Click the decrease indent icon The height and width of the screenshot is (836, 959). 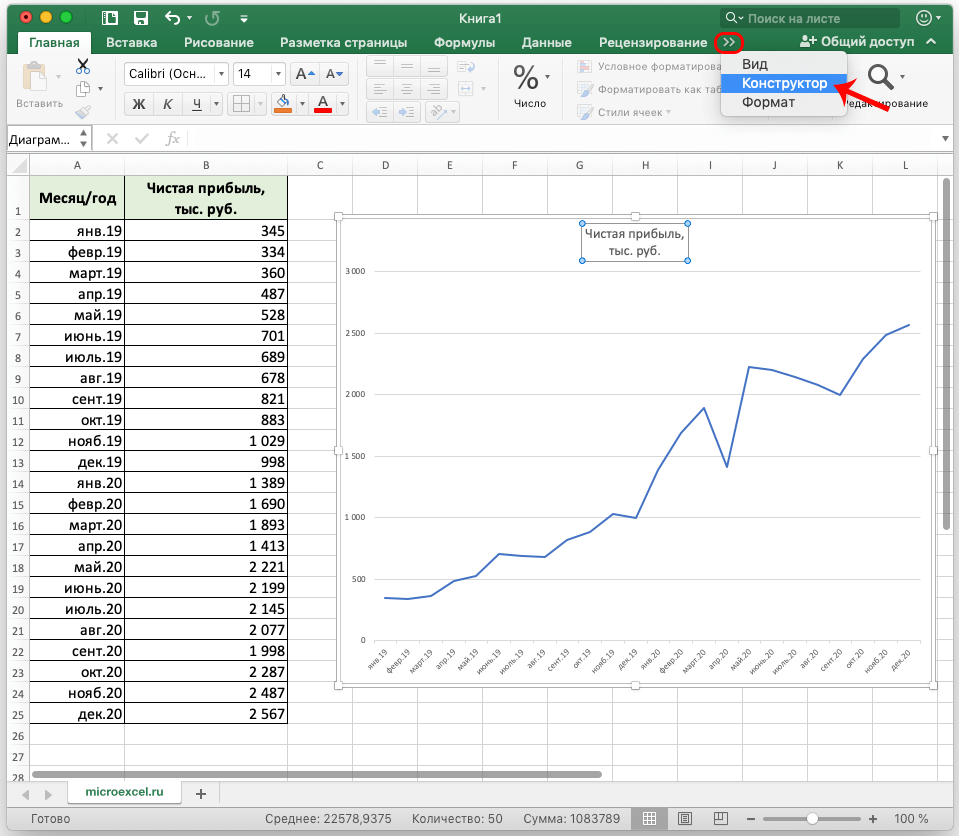380,112
